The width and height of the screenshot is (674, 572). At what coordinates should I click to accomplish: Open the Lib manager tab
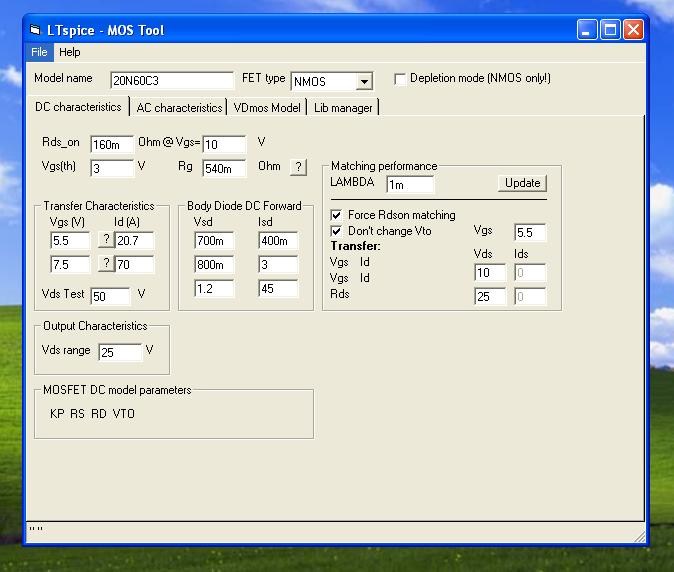pyautogui.click(x=343, y=107)
